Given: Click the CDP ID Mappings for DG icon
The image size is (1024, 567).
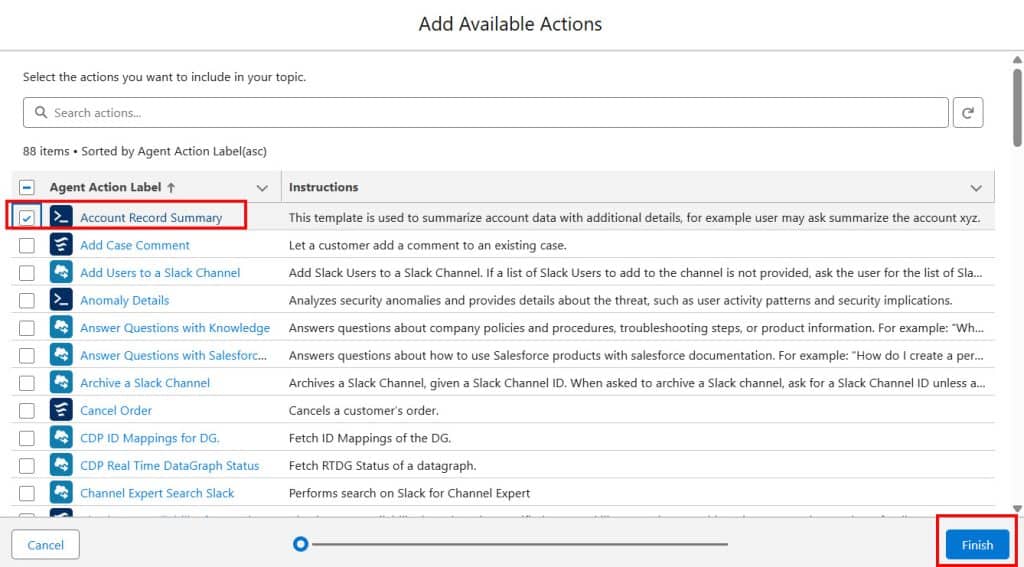Looking at the screenshot, I should pos(61,438).
